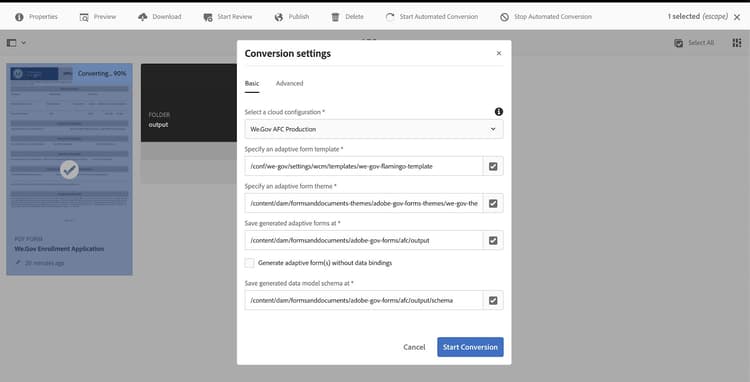Click the cloud configuration info icon

[499, 111]
